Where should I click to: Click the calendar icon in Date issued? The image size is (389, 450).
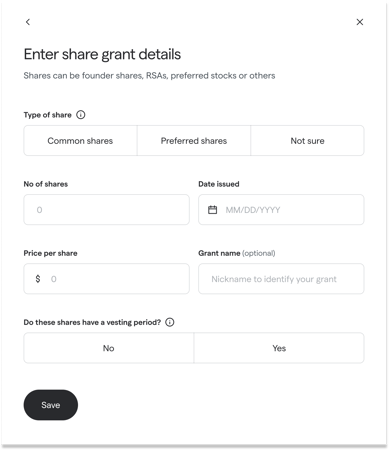[212, 210]
